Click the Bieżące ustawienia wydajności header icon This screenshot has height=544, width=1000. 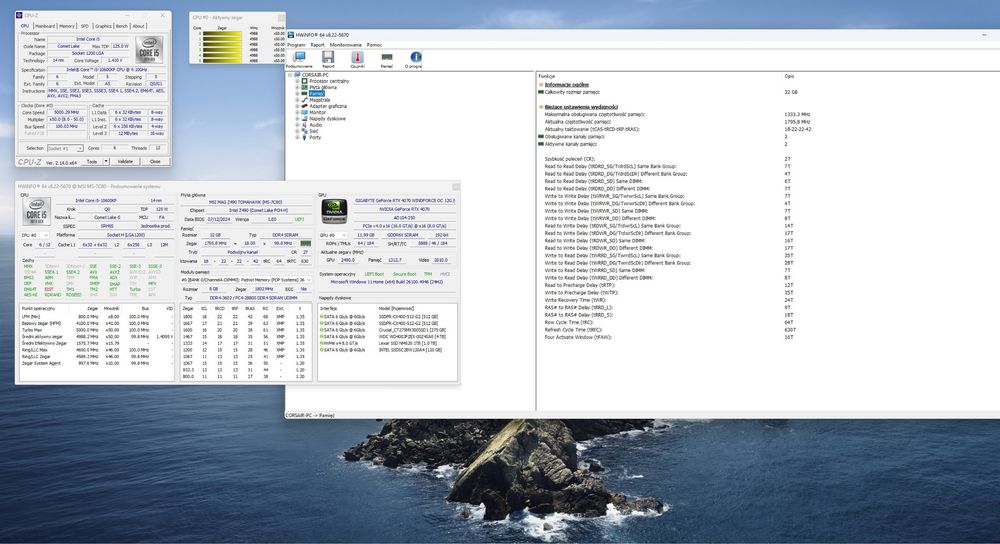541,107
